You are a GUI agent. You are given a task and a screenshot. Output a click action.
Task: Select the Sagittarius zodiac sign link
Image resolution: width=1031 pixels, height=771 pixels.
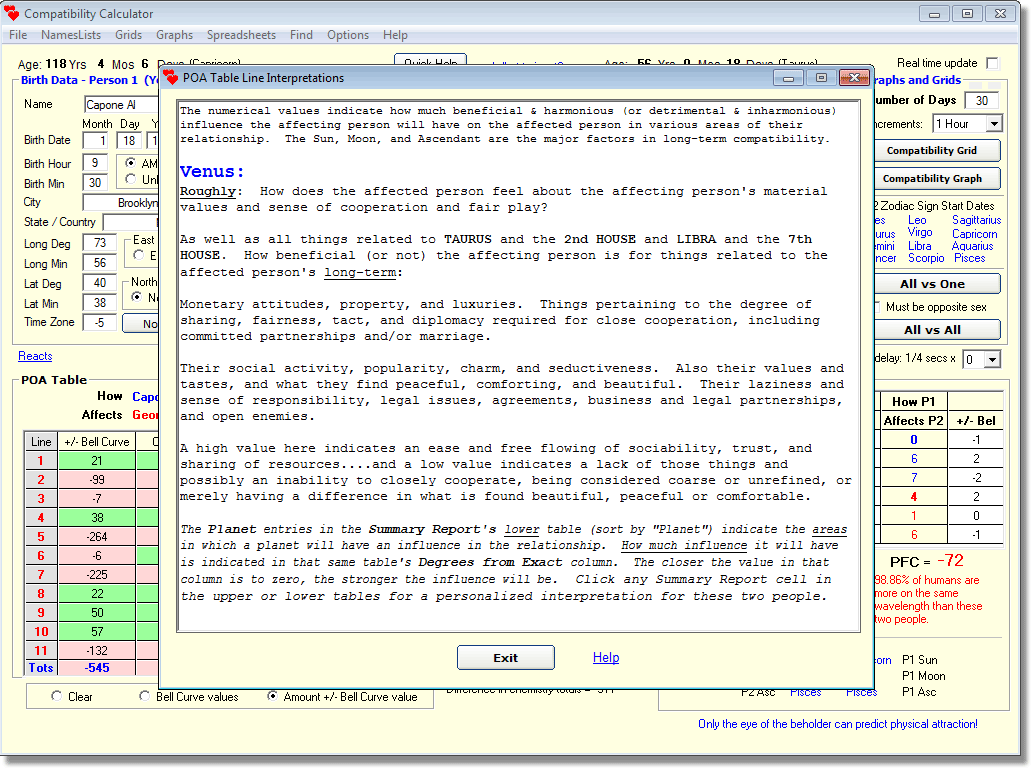coord(976,220)
